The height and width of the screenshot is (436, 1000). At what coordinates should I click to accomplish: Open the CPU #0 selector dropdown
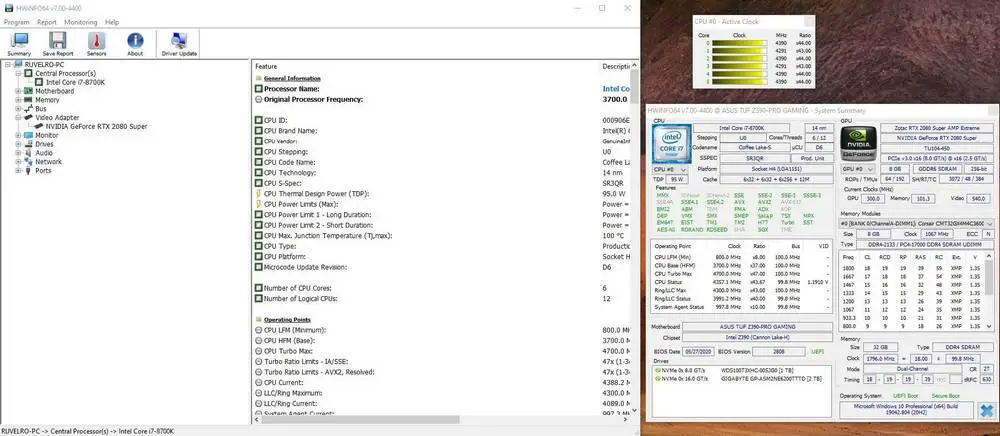pyautogui.click(x=670, y=170)
